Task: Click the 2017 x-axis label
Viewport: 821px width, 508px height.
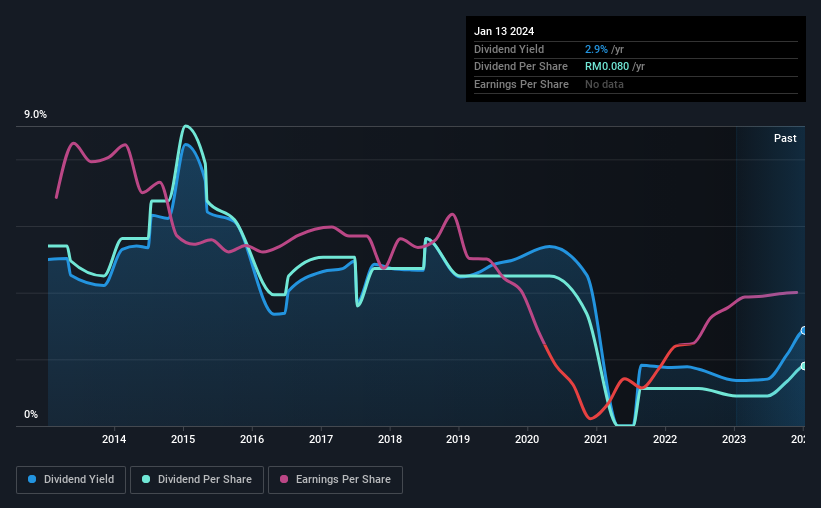Action: tap(321, 439)
